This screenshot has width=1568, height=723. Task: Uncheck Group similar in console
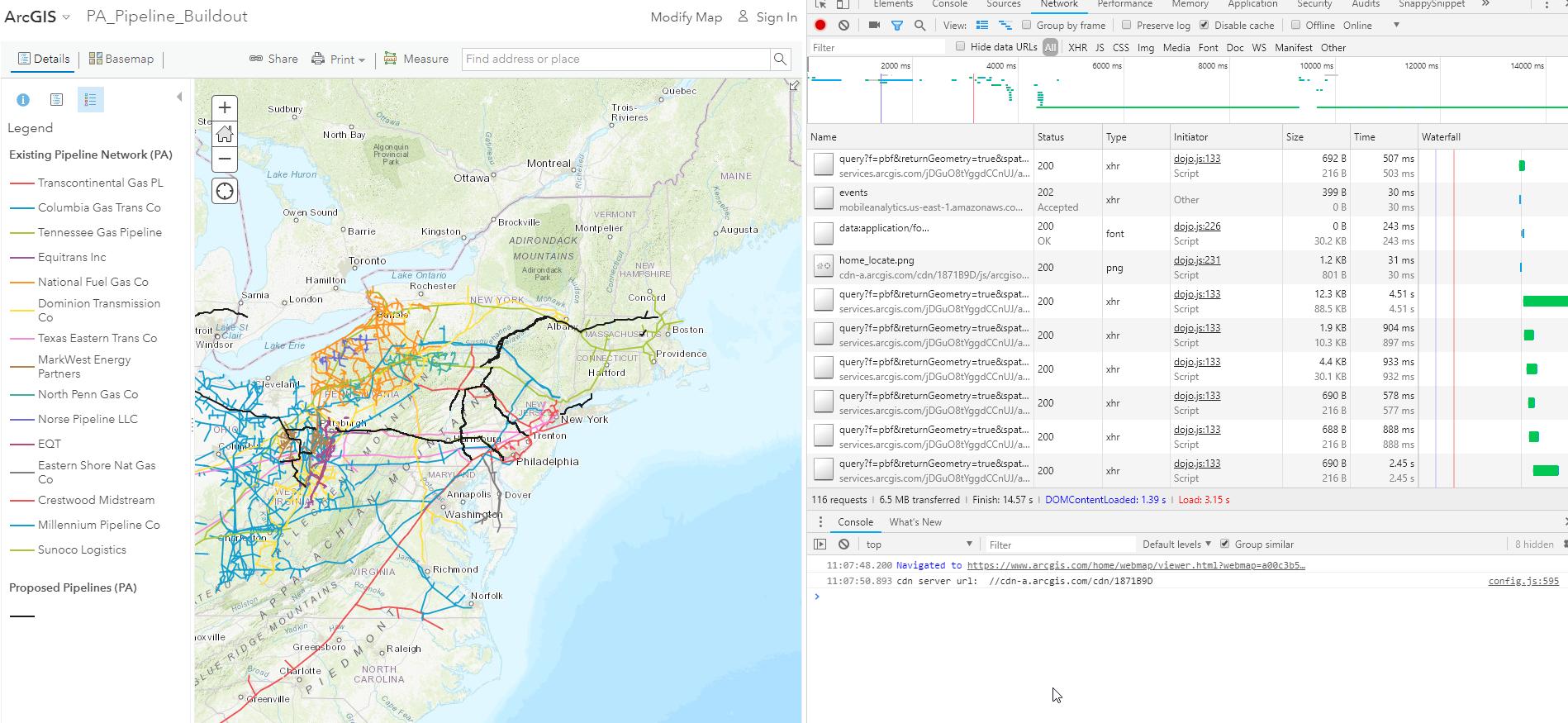pyautogui.click(x=1225, y=544)
